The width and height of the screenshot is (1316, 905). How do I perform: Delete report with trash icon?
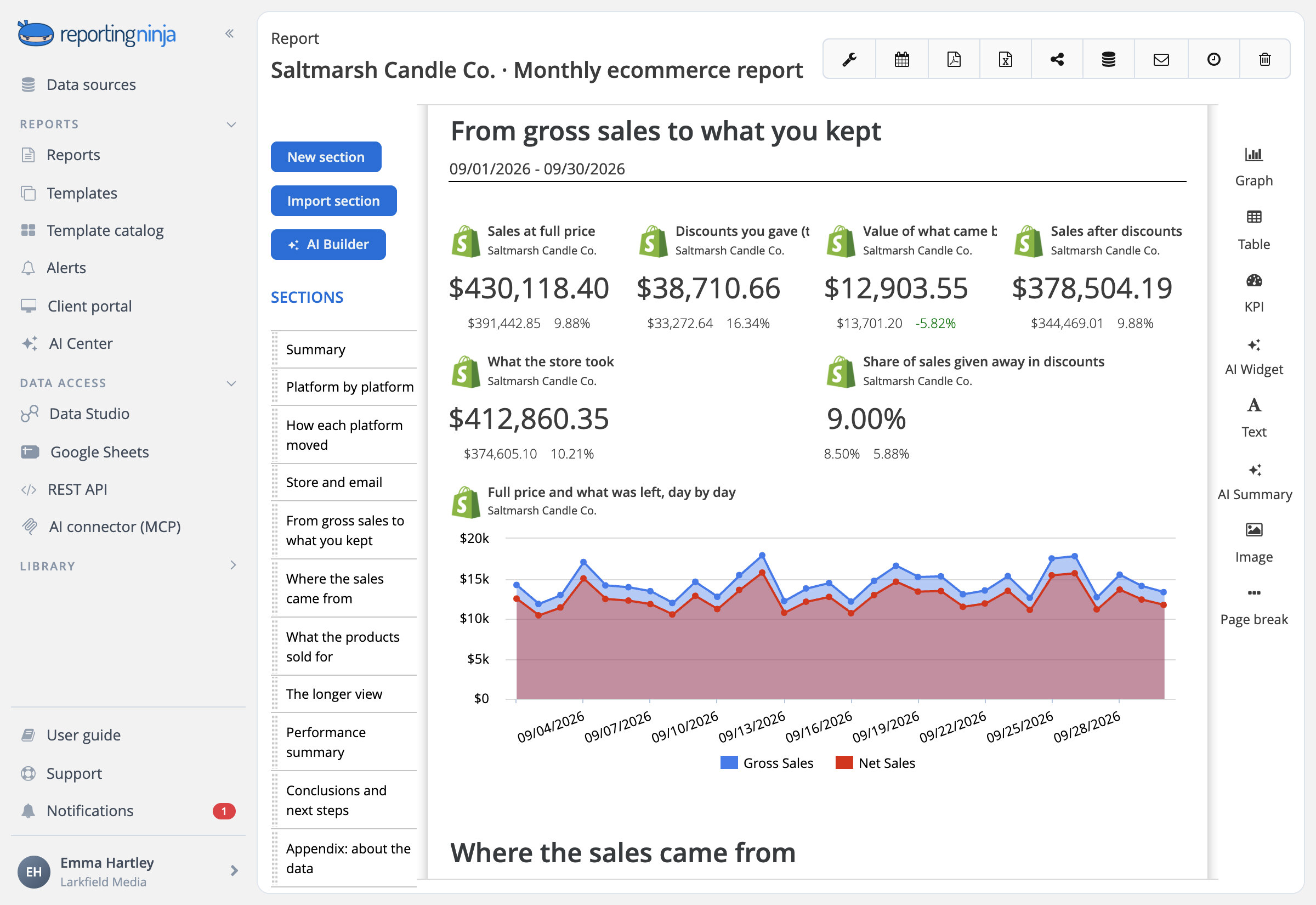(x=1265, y=59)
